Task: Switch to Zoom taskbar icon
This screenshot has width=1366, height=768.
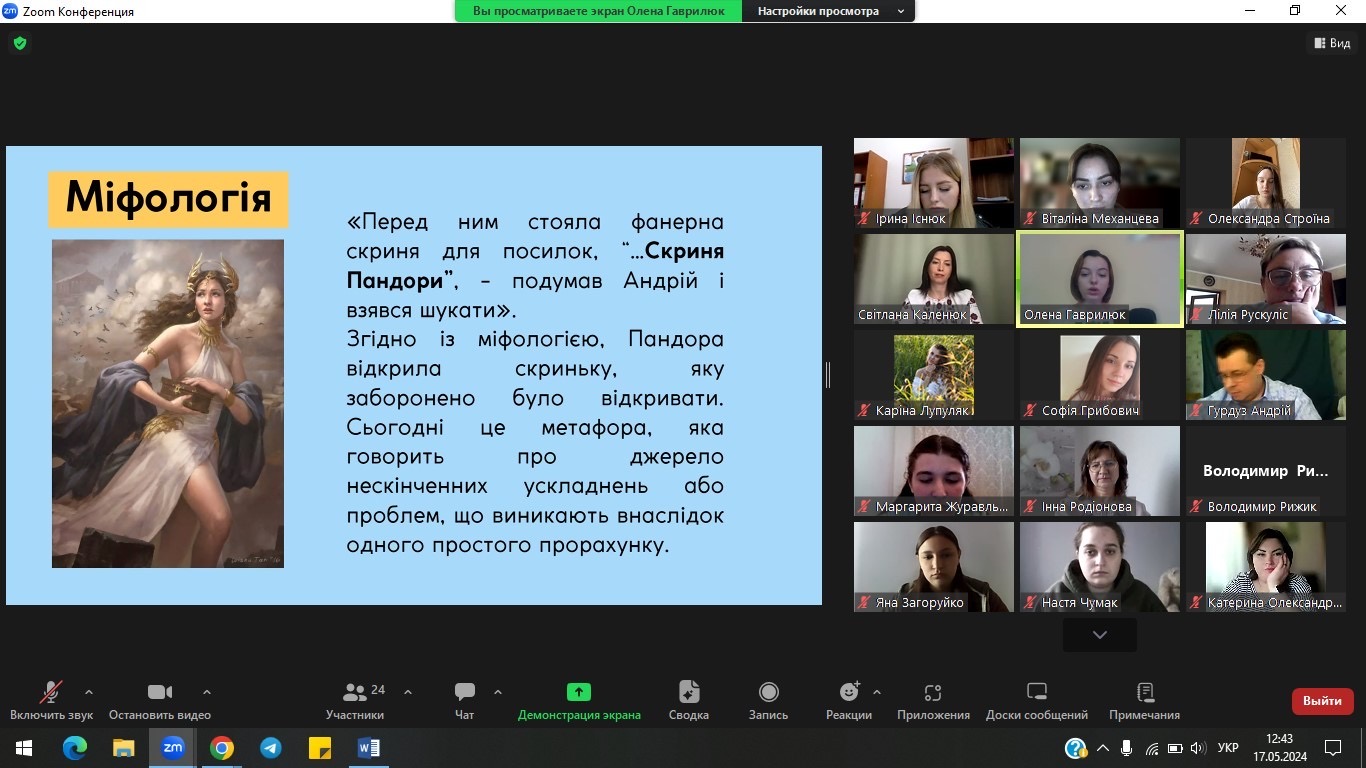Action: (x=173, y=748)
